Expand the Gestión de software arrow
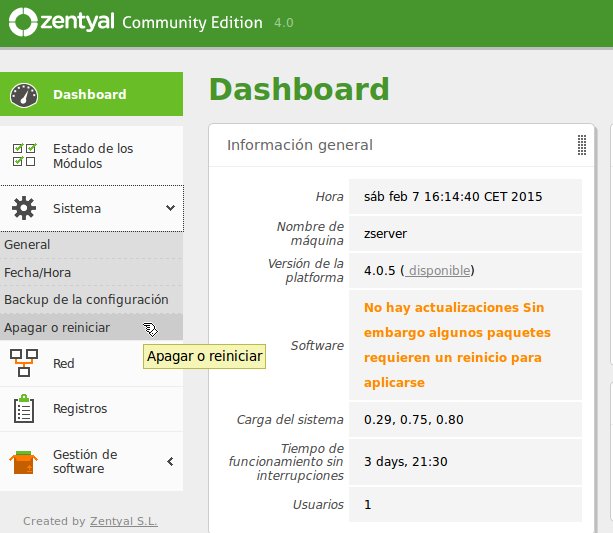 click(x=170, y=462)
